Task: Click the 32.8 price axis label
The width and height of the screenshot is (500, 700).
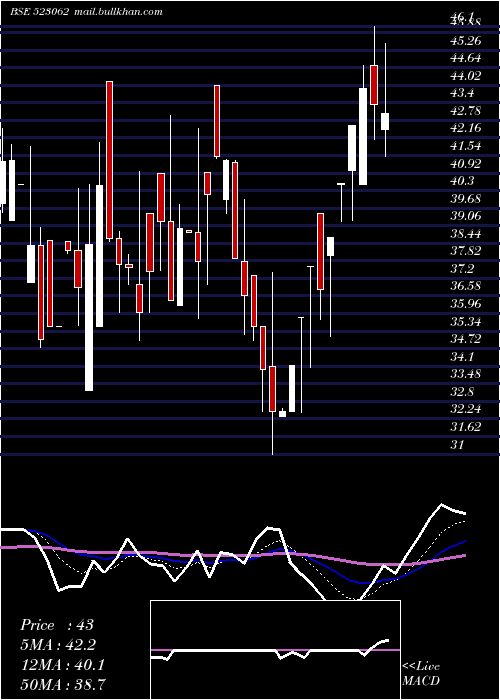Action: point(462,392)
